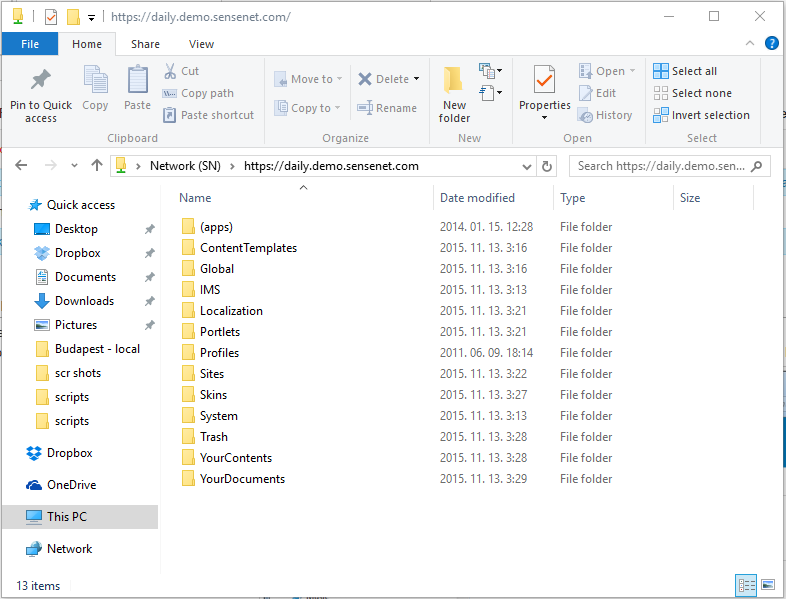Expand the Delete options arrow
Screen dimensions: 786x599
416,79
